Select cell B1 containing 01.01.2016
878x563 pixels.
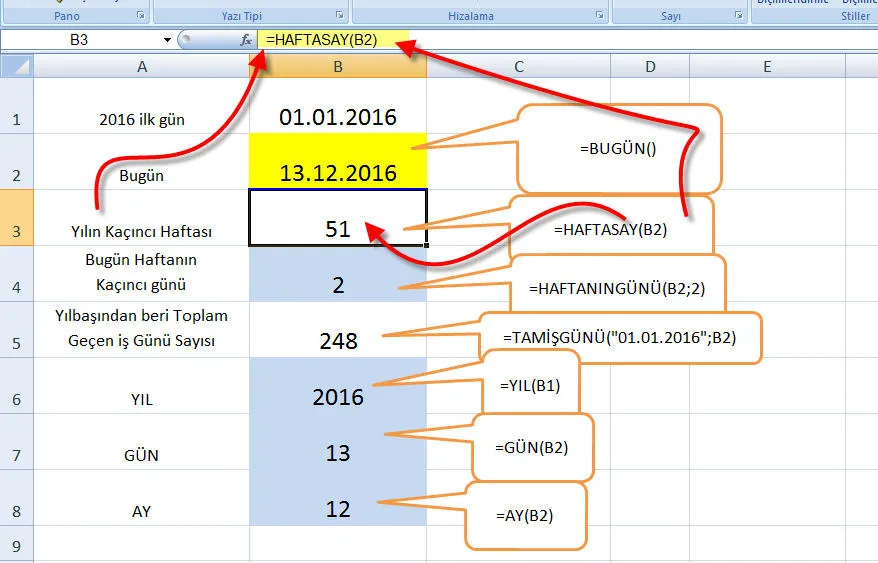[x=338, y=116]
